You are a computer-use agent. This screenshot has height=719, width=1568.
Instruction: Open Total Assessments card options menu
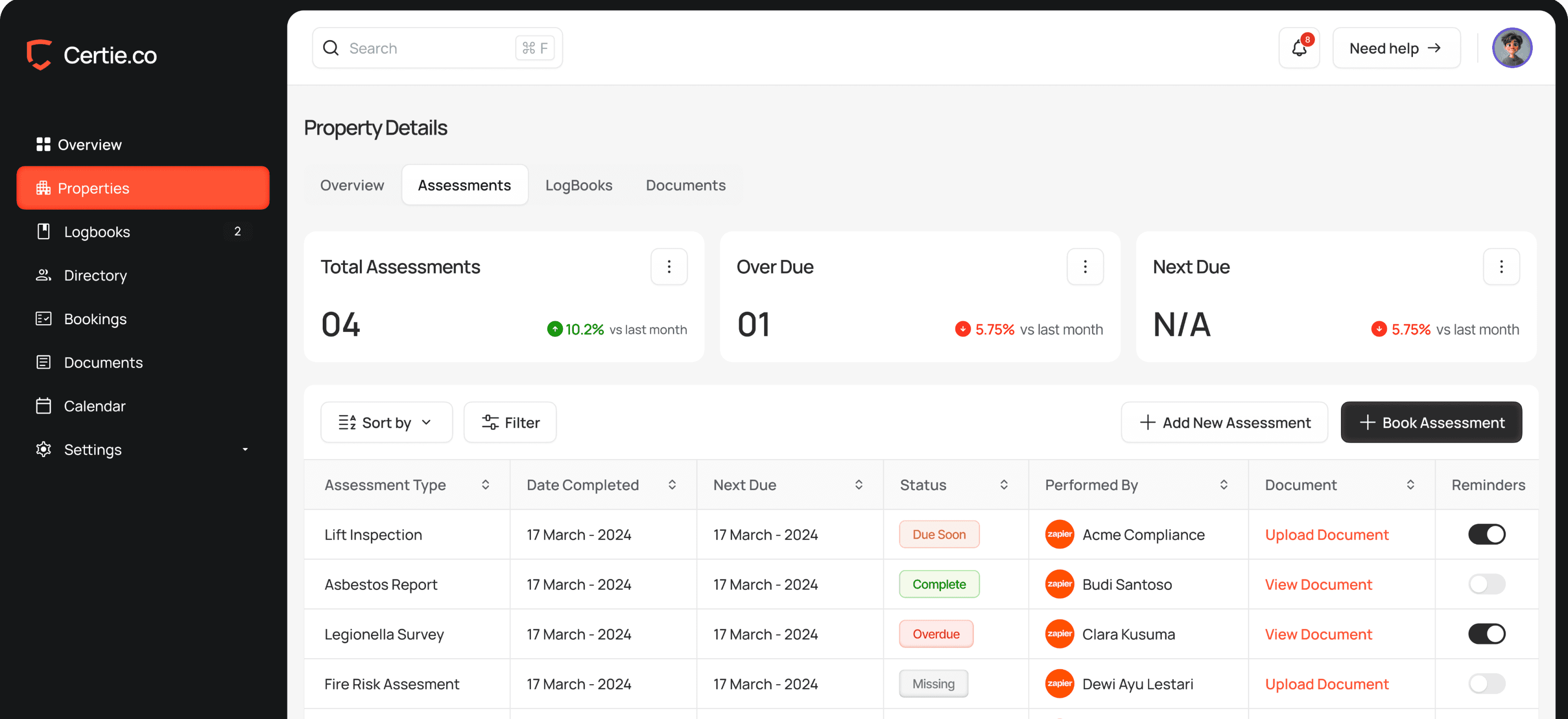click(669, 267)
